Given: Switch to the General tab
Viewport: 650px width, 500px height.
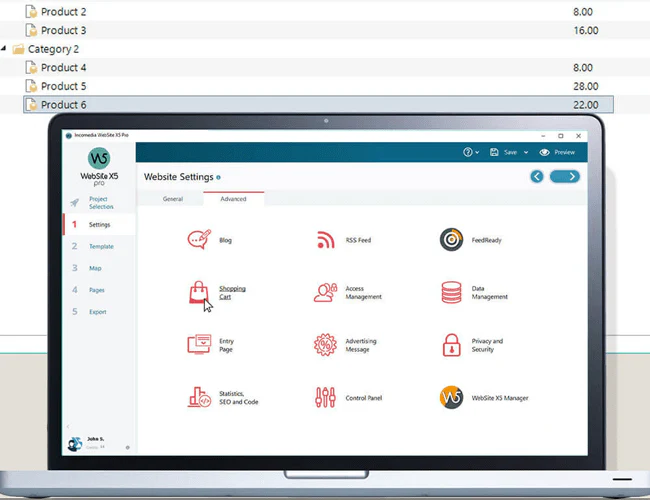Looking at the screenshot, I should coord(173,199).
